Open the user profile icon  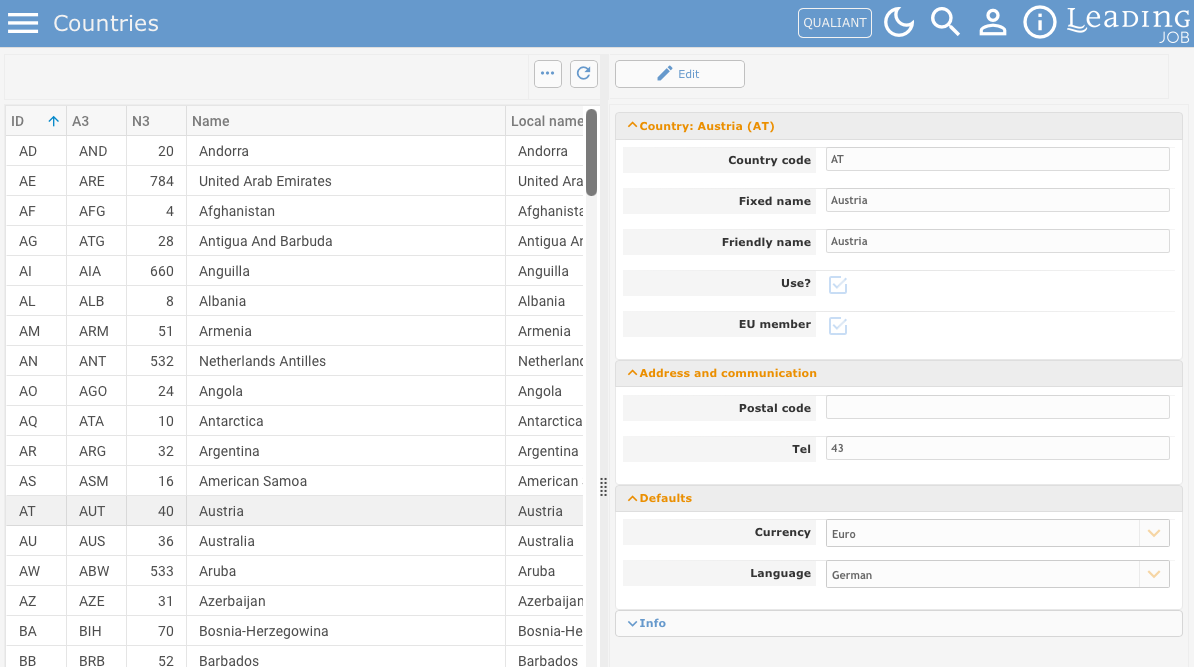[992, 22]
